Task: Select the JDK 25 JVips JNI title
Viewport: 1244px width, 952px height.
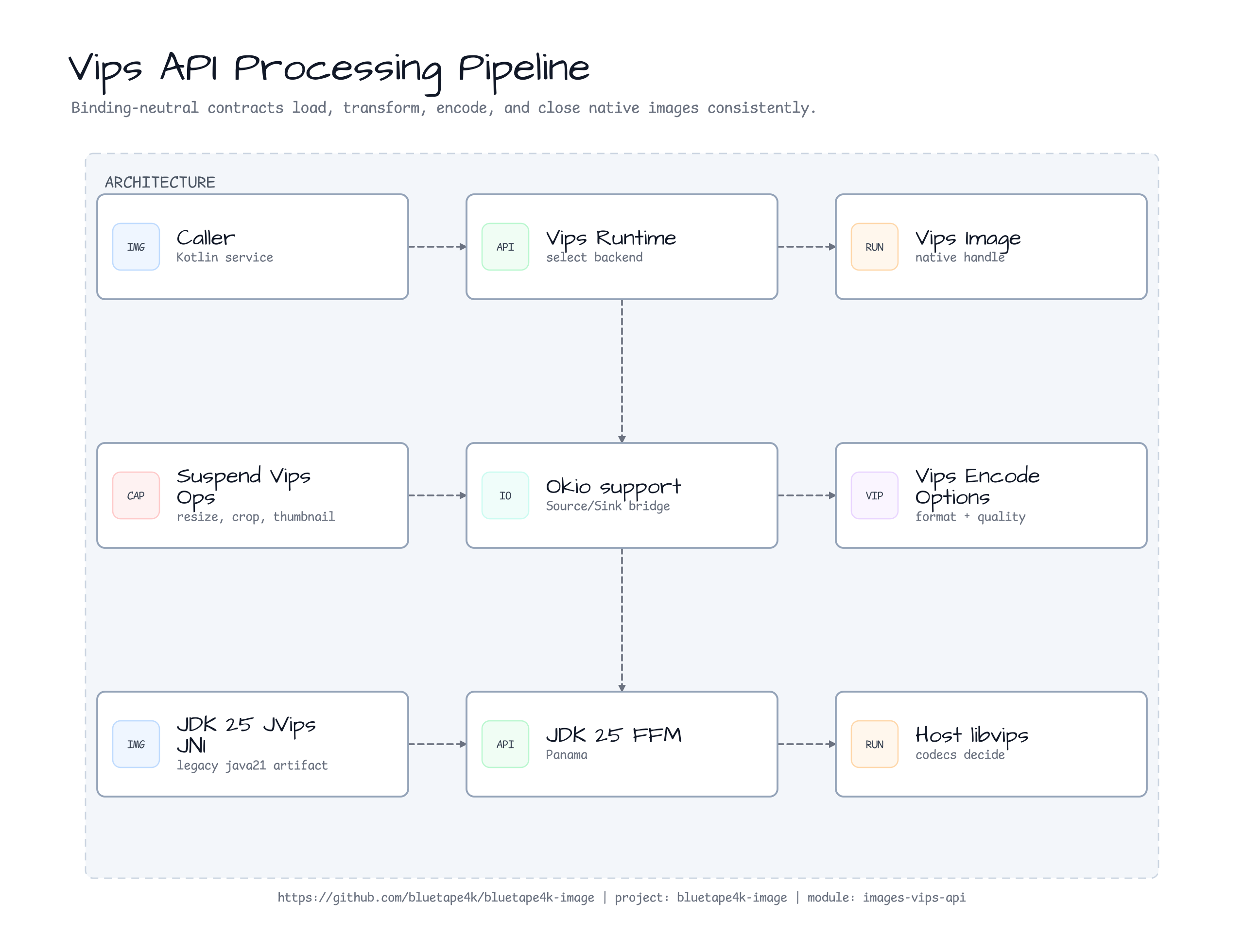Action: [246, 735]
